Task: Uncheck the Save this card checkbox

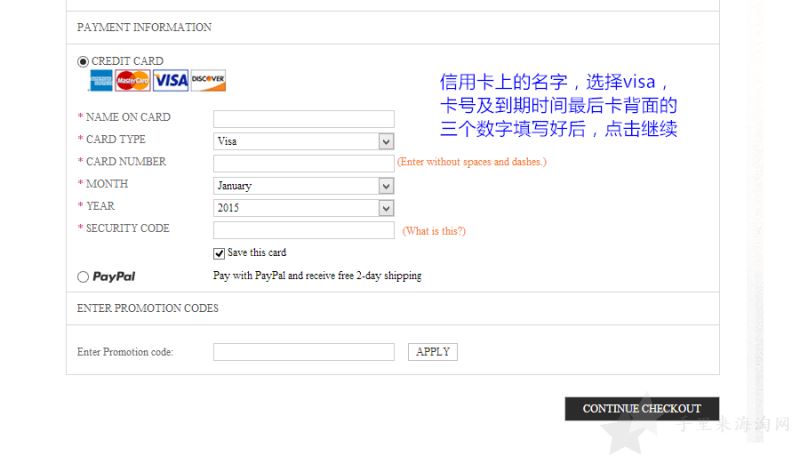Action: point(219,253)
